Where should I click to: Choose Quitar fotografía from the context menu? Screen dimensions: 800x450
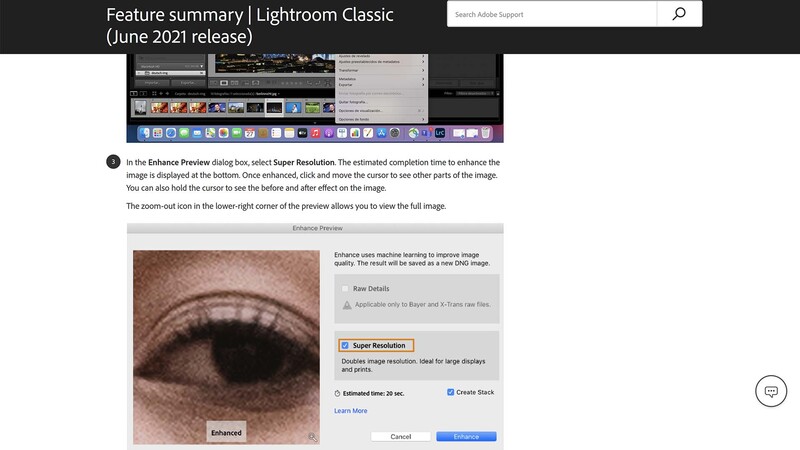point(353,102)
